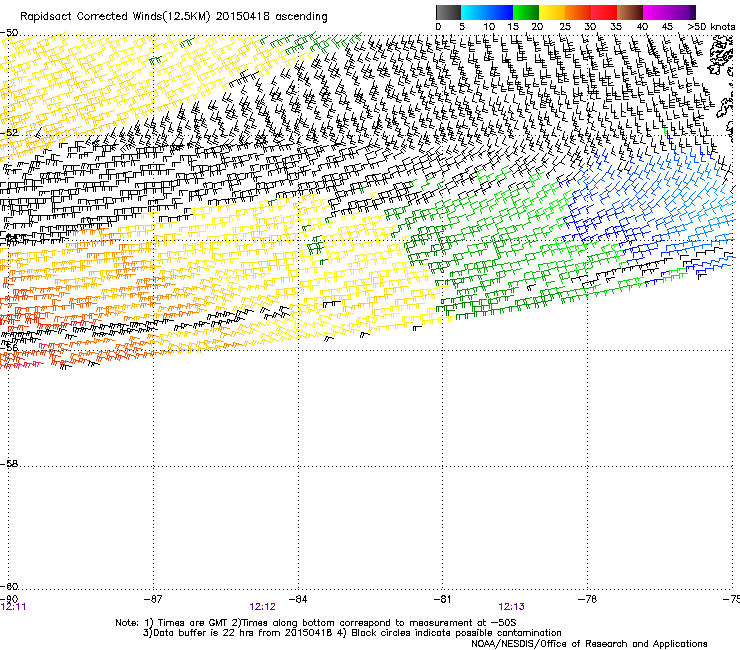Screen dimensions: 740x650
Task: Select the cyan 5-10 knots legend swatch
Action: coord(474,12)
